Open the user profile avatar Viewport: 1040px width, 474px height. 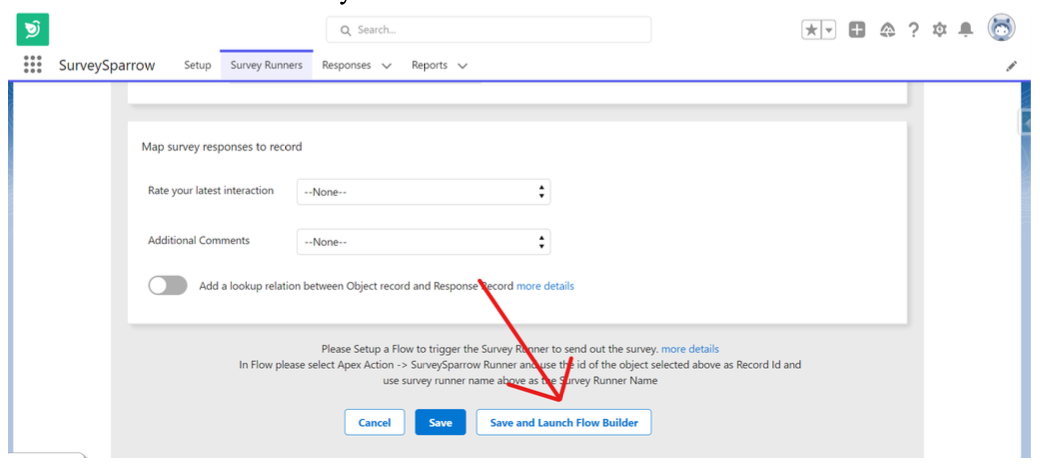[x=1001, y=29]
